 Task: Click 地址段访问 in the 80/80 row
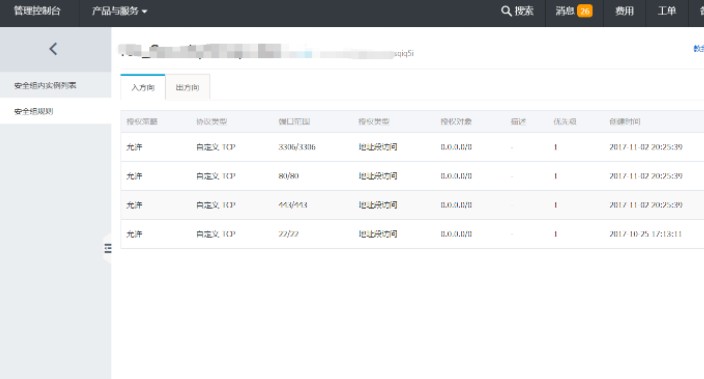[378, 176]
